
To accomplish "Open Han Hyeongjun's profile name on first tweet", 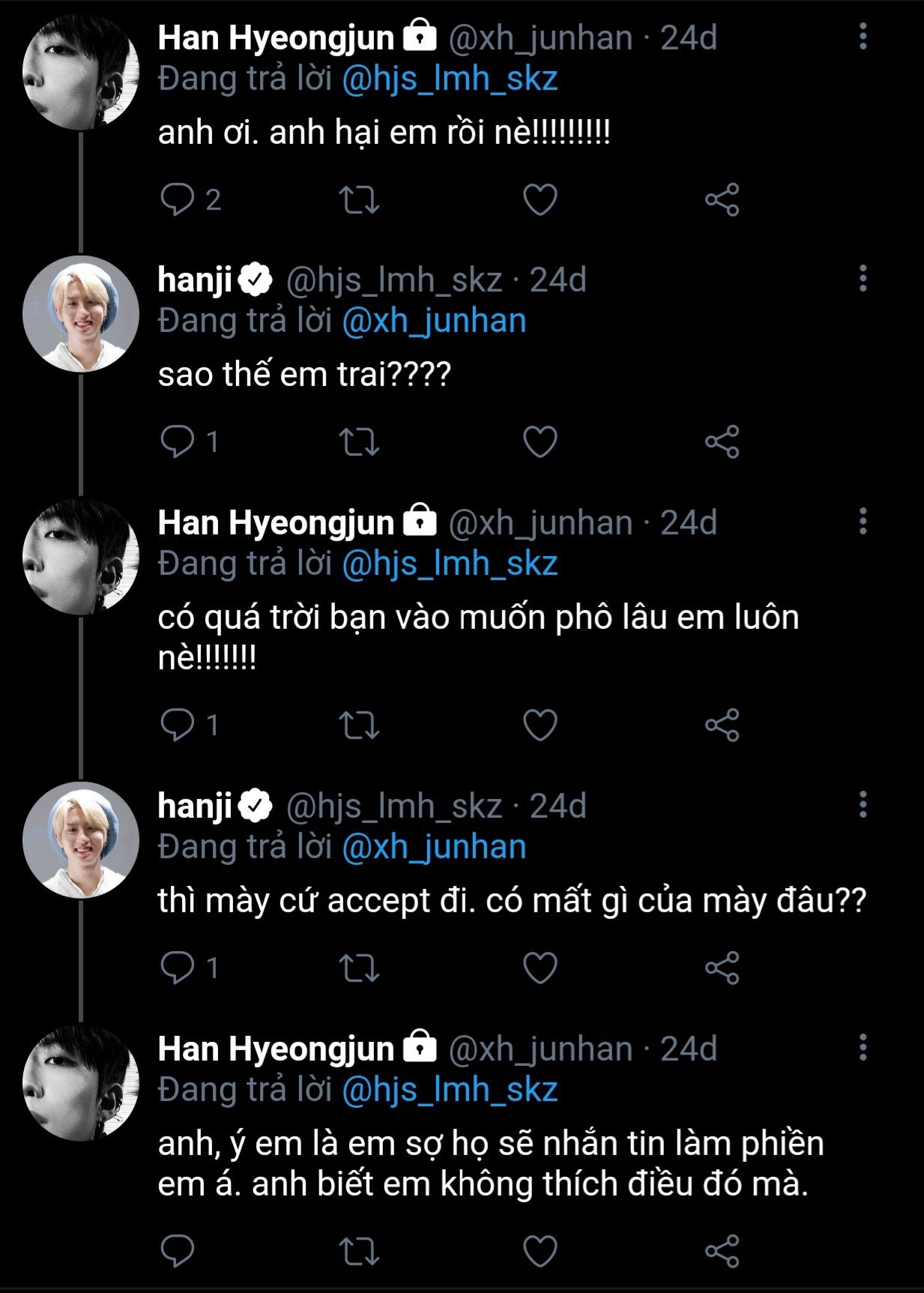I will point(276,37).
